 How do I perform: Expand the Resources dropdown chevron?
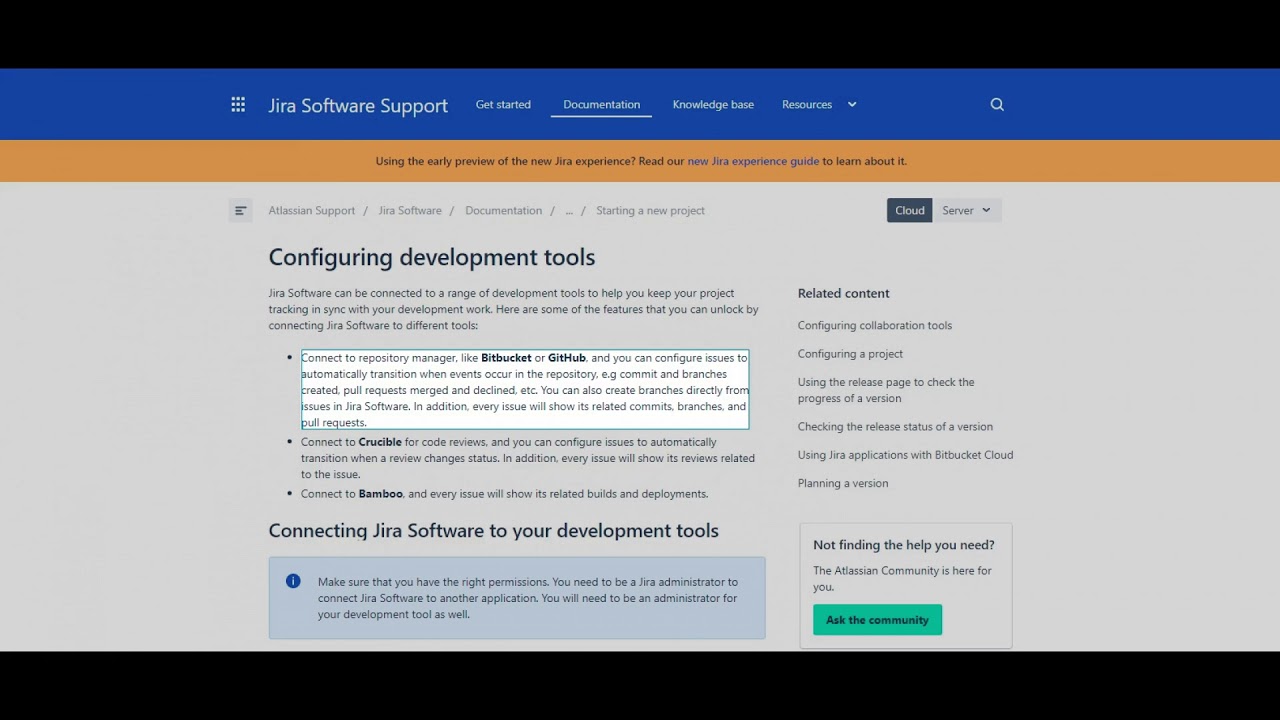(x=852, y=104)
